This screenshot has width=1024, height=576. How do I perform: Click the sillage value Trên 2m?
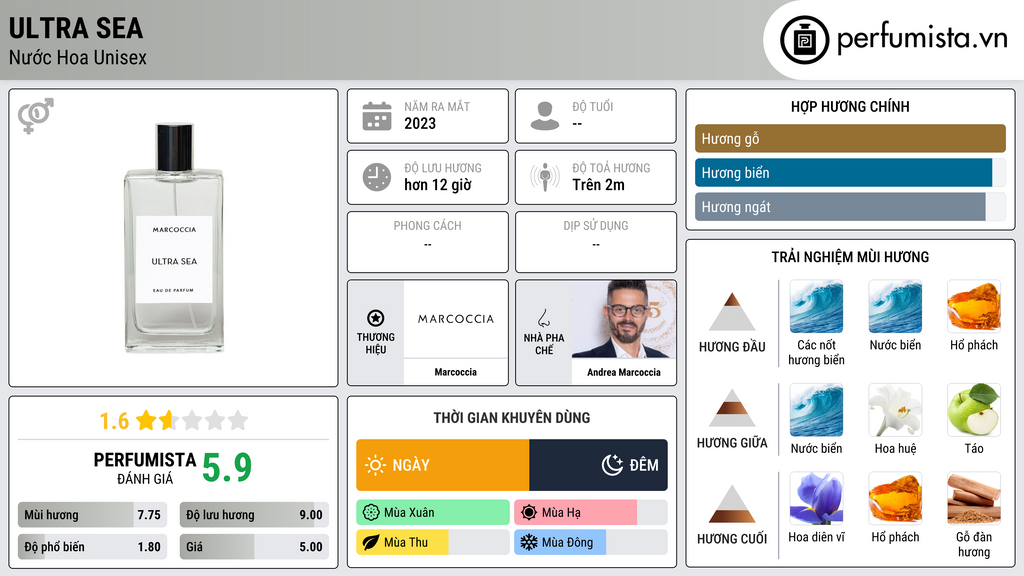click(x=598, y=185)
